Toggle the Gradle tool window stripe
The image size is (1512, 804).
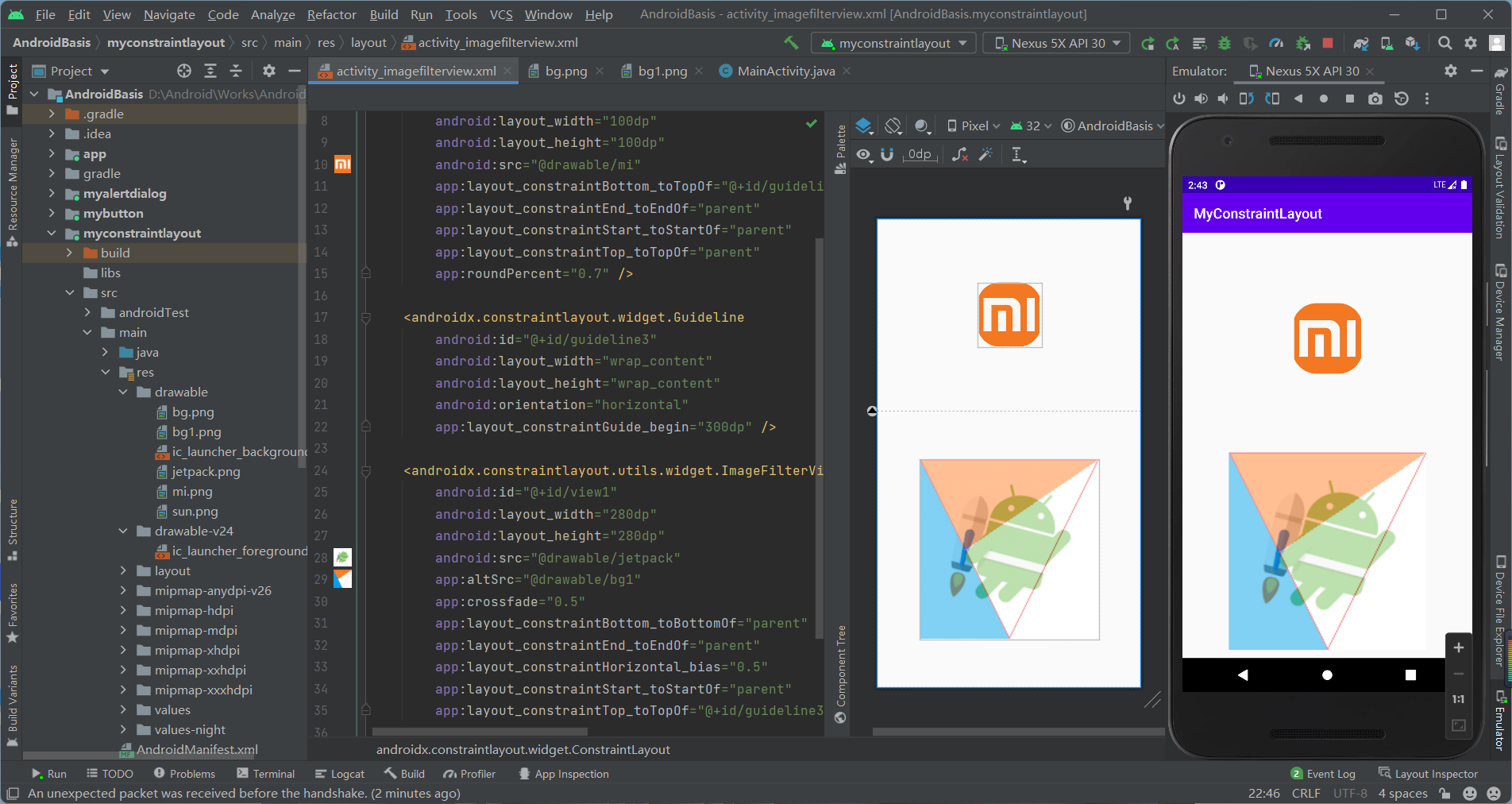[1500, 90]
